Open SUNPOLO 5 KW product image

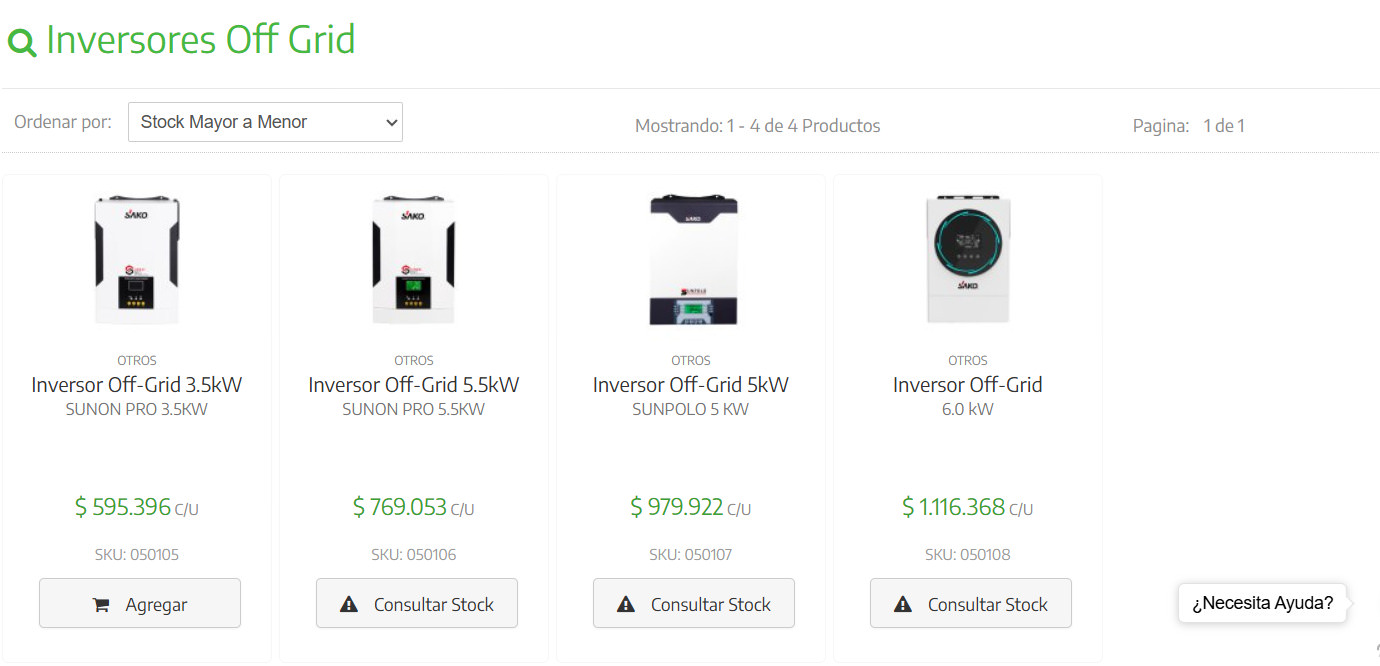point(691,259)
